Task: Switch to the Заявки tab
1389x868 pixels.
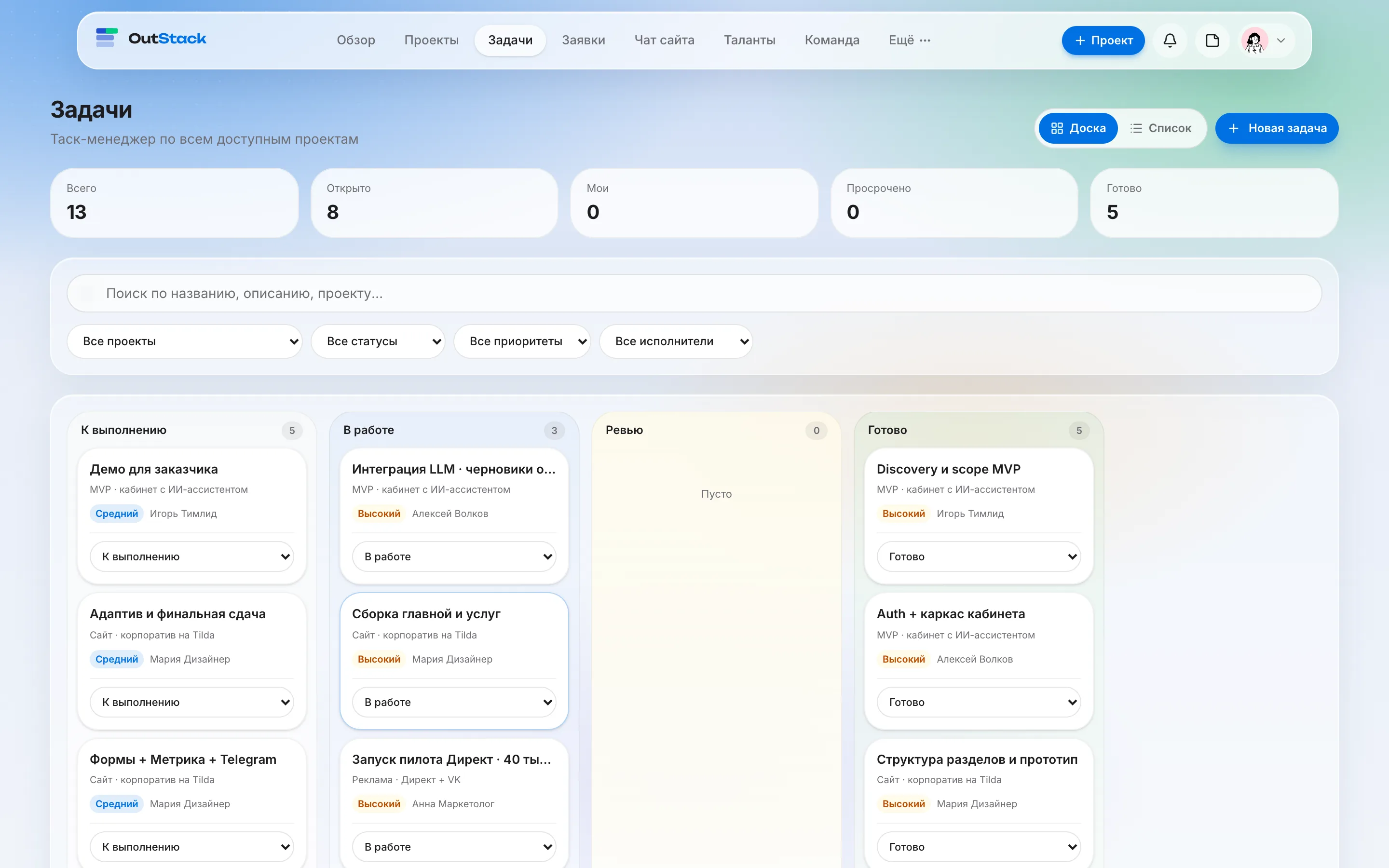Action: (x=583, y=40)
